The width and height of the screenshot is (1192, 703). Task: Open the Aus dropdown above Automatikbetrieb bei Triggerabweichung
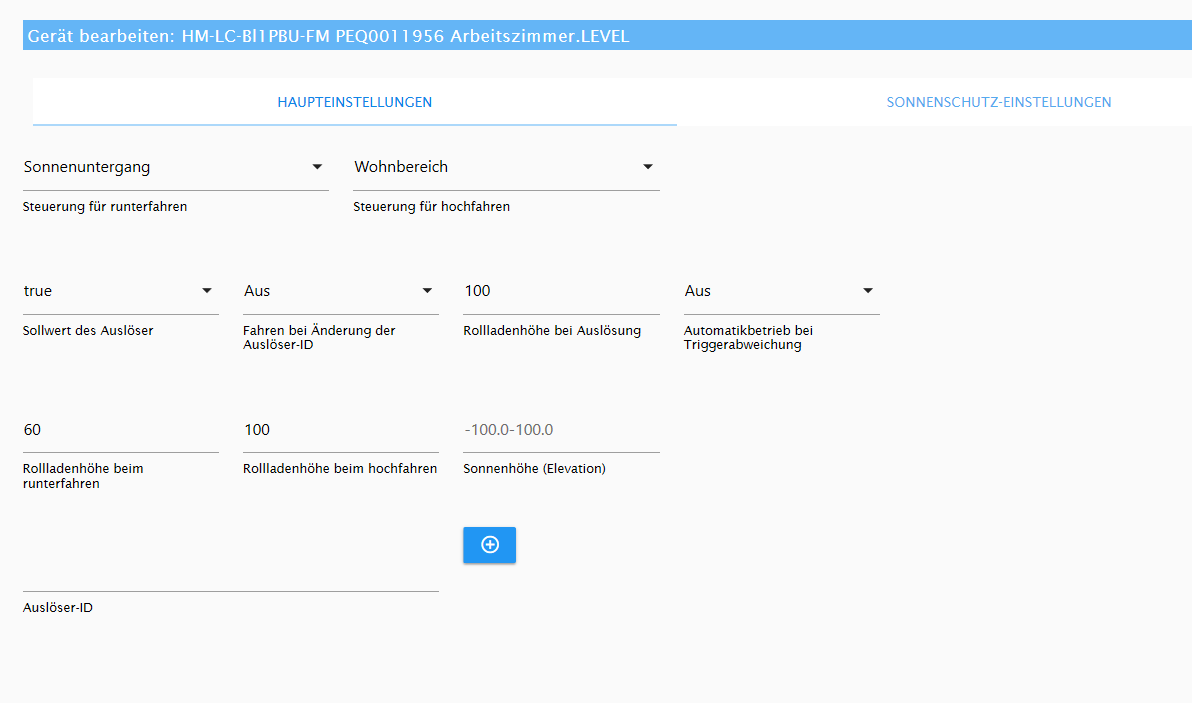pyautogui.click(x=781, y=291)
